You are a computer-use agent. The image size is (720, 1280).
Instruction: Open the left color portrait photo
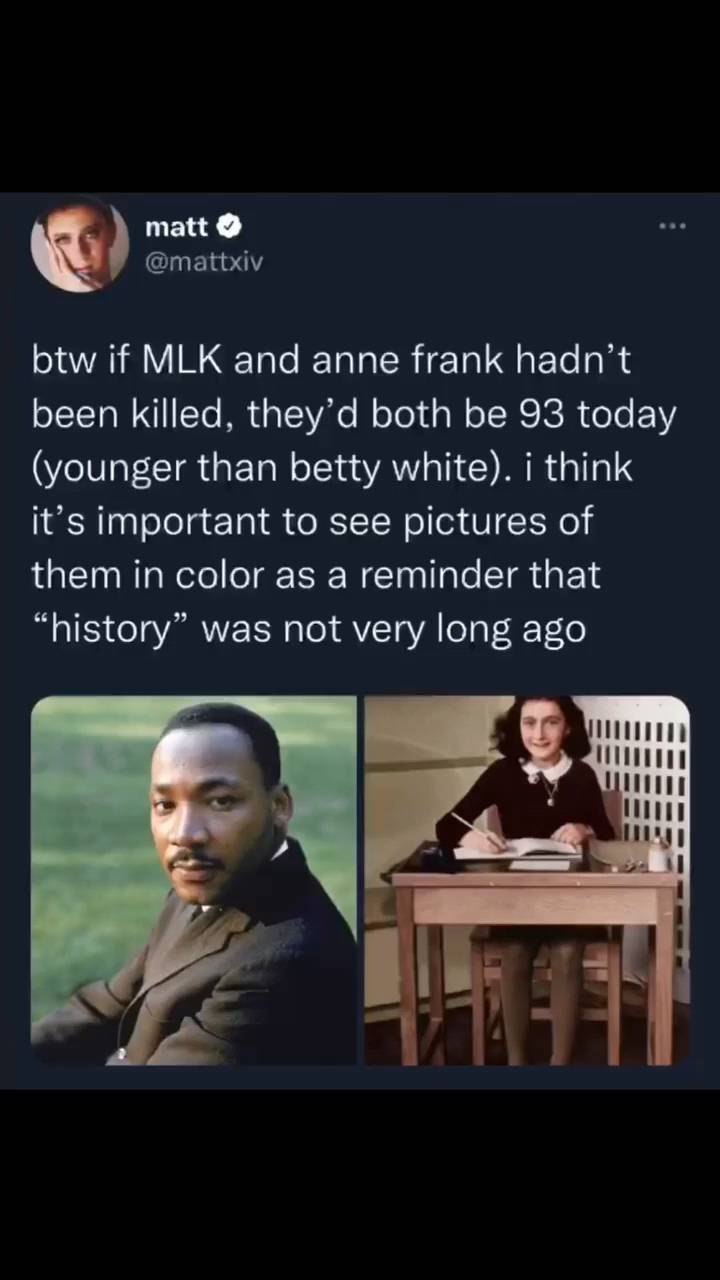tap(194, 880)
